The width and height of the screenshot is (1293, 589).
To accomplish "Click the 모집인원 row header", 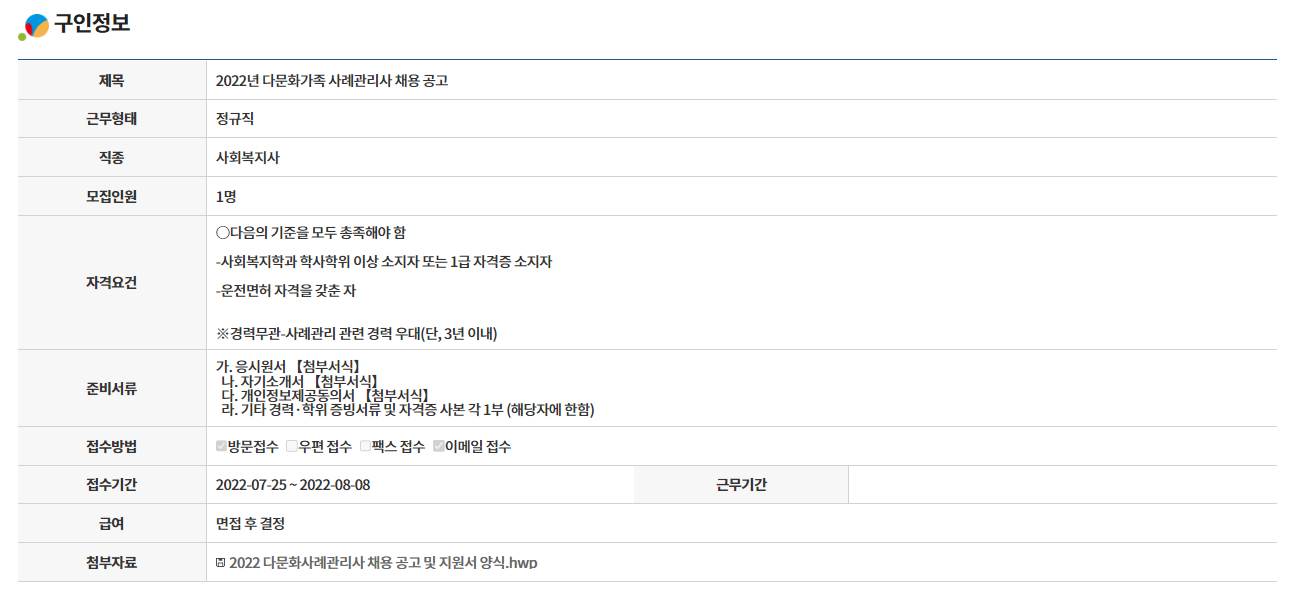I will [112, 196].
